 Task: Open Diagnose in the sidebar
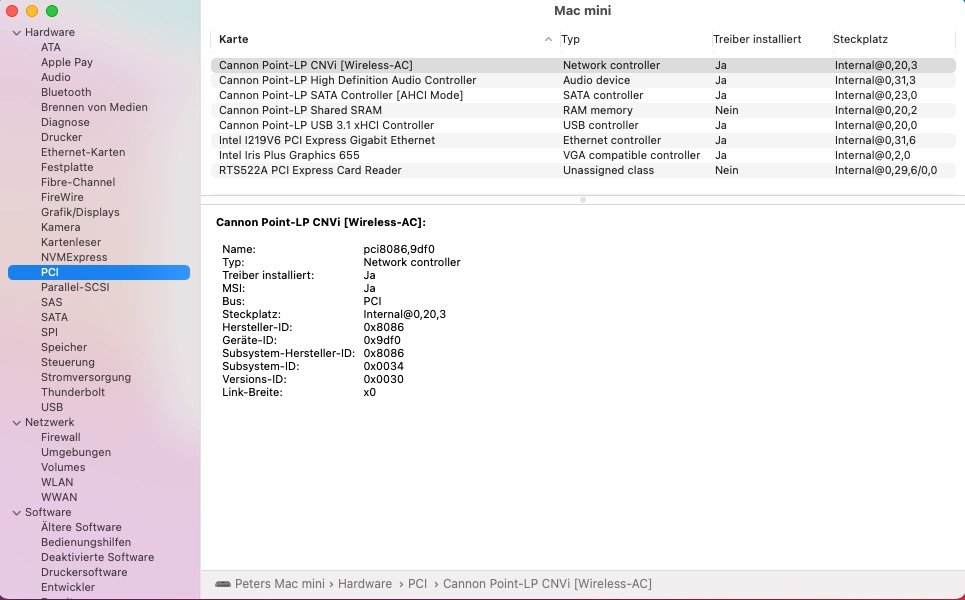point(65,122)
